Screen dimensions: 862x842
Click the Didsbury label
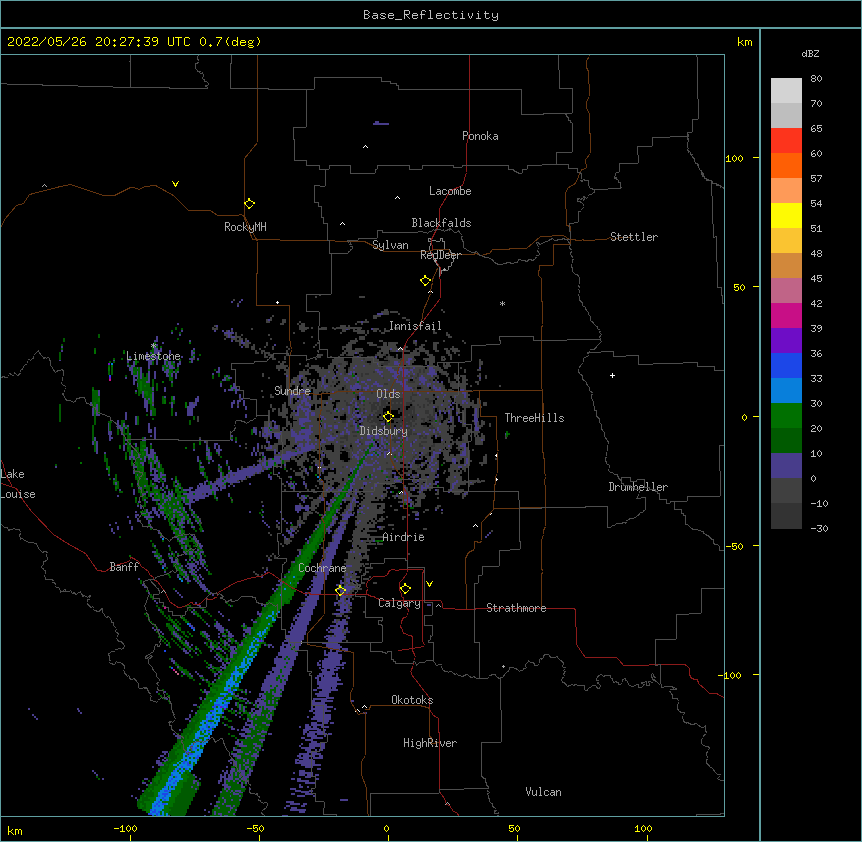(x=384, y=431)
